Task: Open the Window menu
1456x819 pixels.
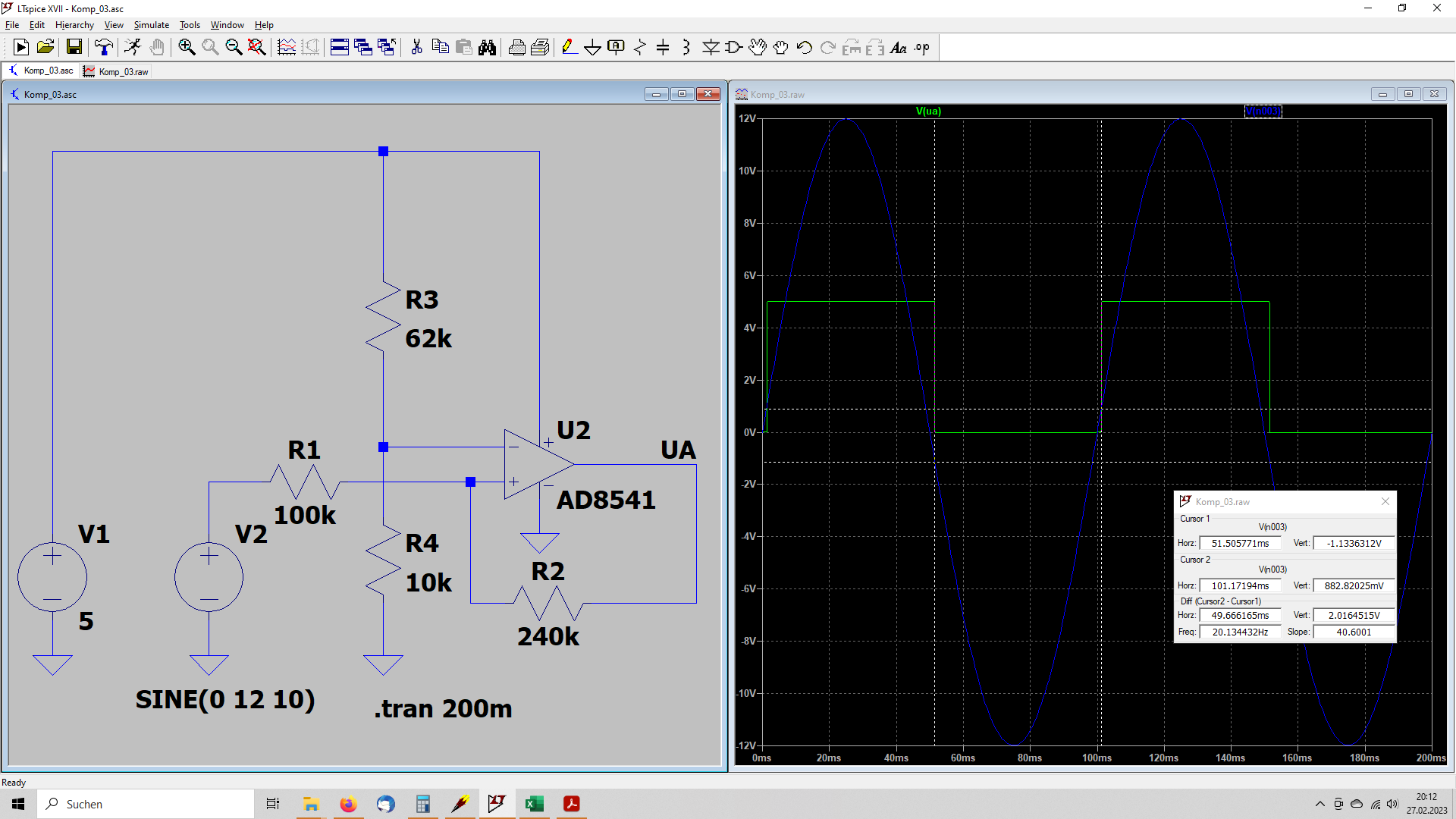Action: (227, 25)
